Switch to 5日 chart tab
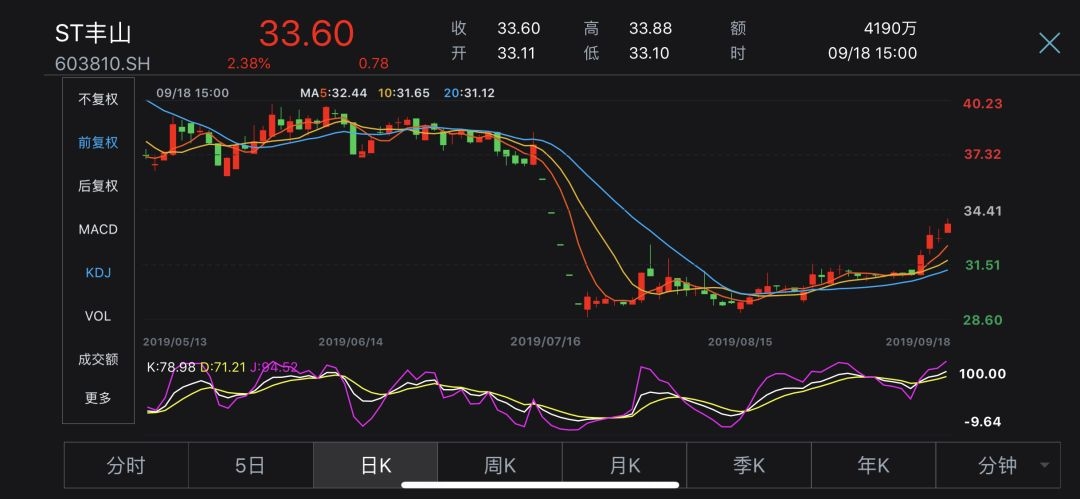Image resolution: width=1080 pixels, height=499 pixels. point(250,465)
